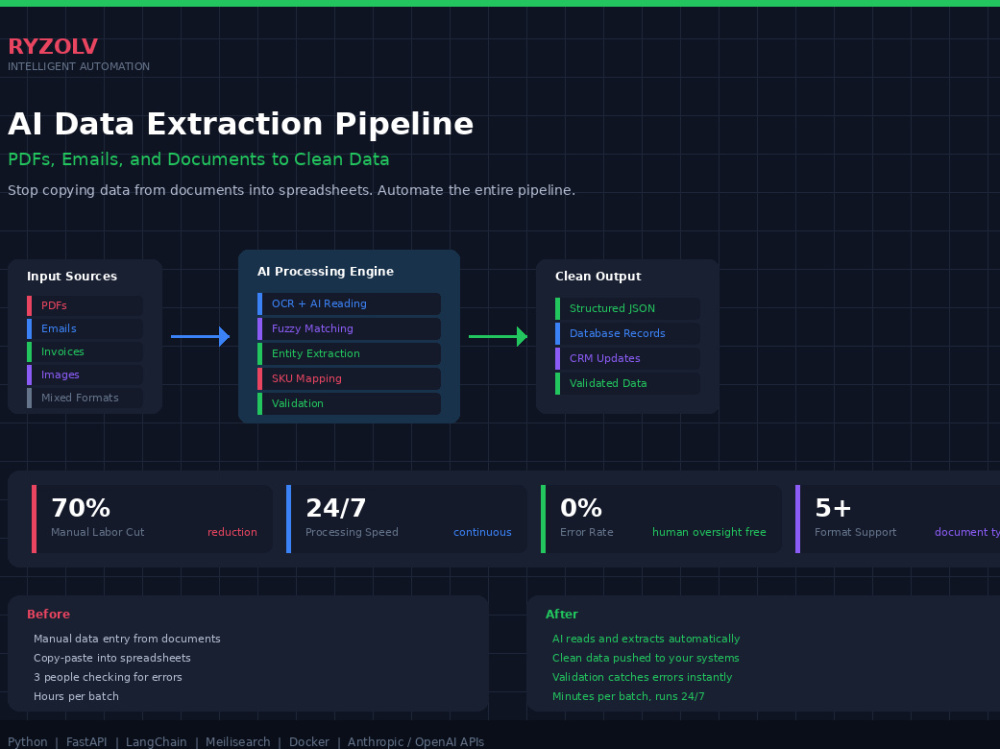Select the Invoices input source row
This screenshot has height=749, width=1000.
85,352
